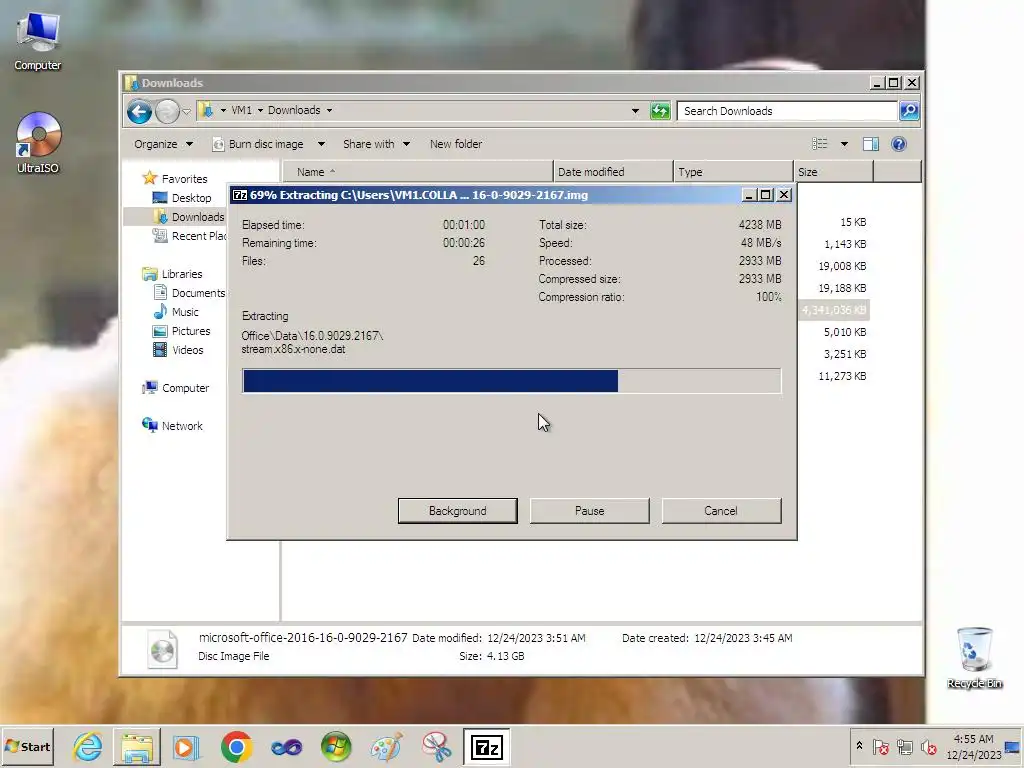Click the Action Center flag tray icon
Viewport: 1024px width, 768px height.
coord(880,746)
